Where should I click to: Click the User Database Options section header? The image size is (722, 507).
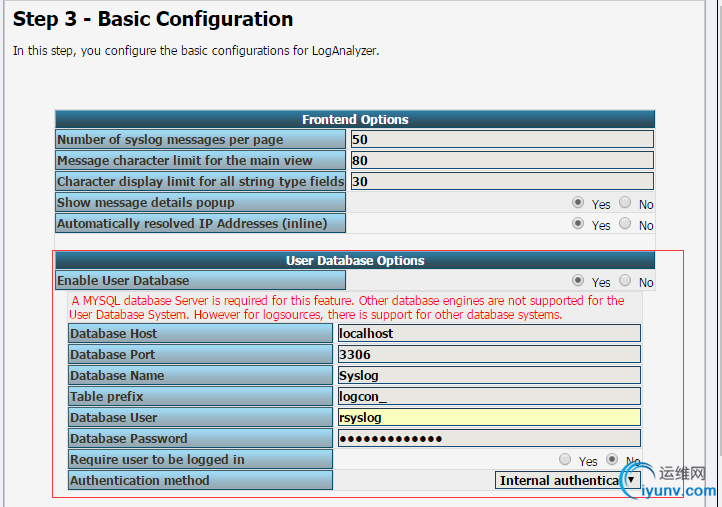click(x=355, y=261)
